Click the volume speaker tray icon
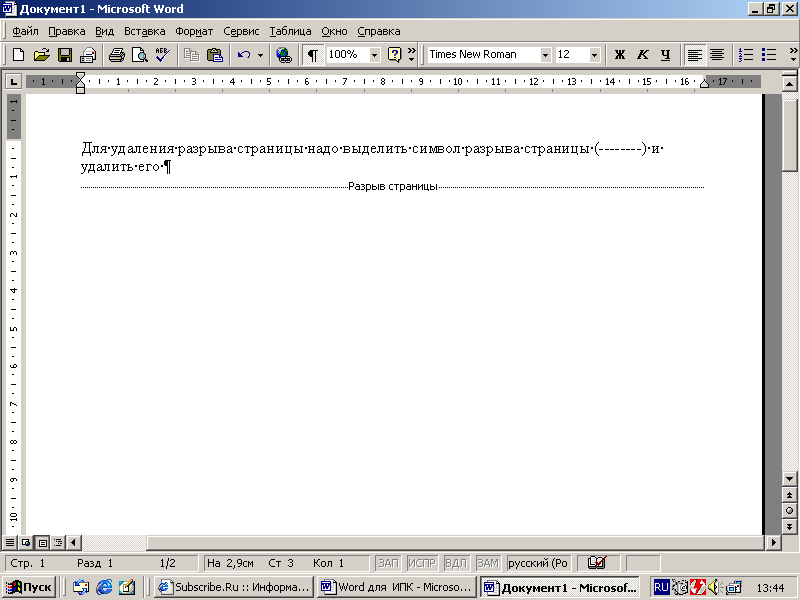The height and width of the screenshot is (600, 800). 713,587
